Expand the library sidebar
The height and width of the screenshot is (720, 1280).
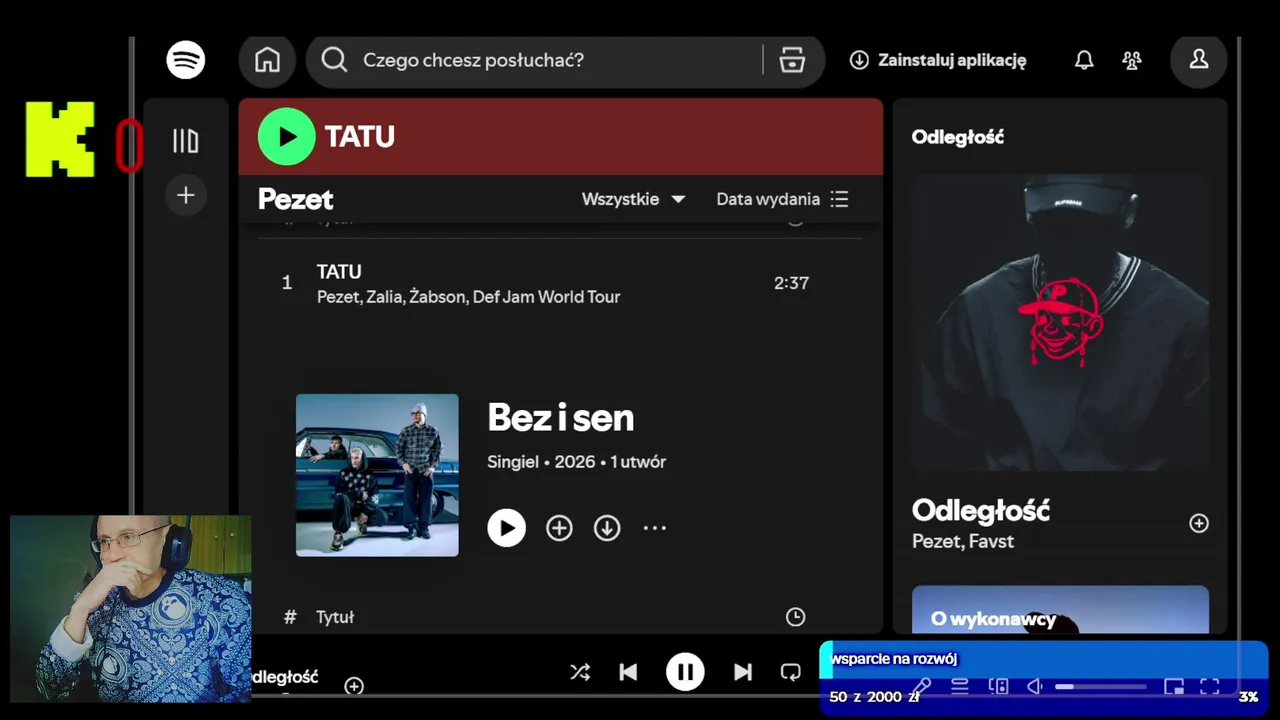(x=186, y=141)
